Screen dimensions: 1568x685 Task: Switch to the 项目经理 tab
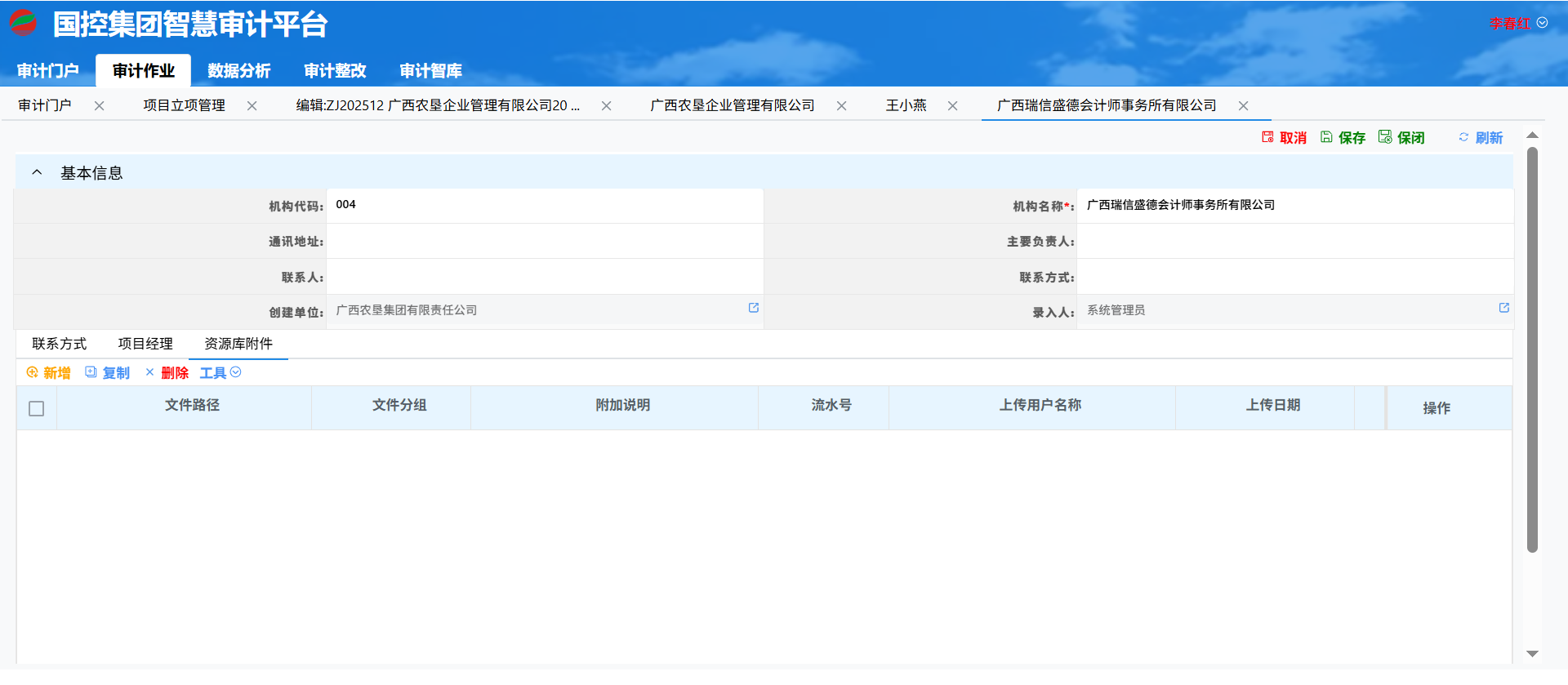[145, 344]
